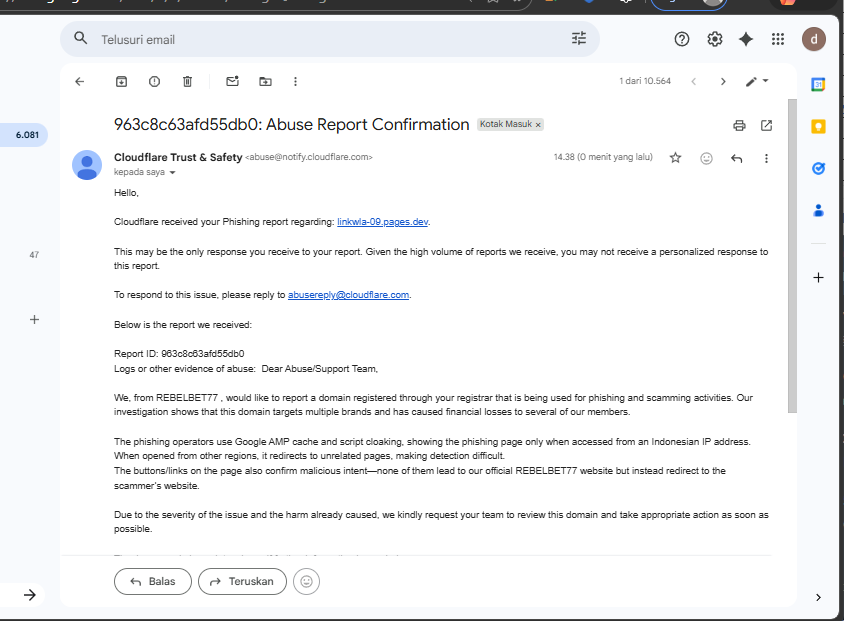The width and height of the screenshot is (844, 621).
Task: Create new label plus in sidebar
Action: 34,320
